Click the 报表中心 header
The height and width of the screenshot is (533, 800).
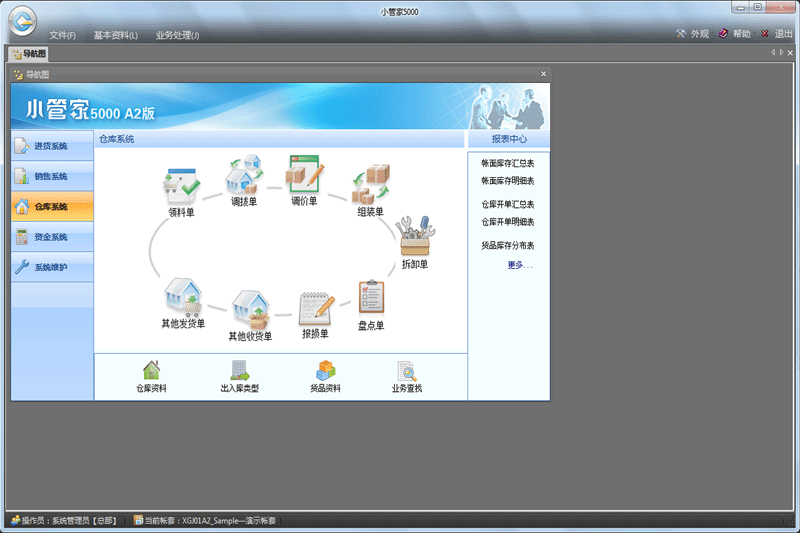[509, 139]
